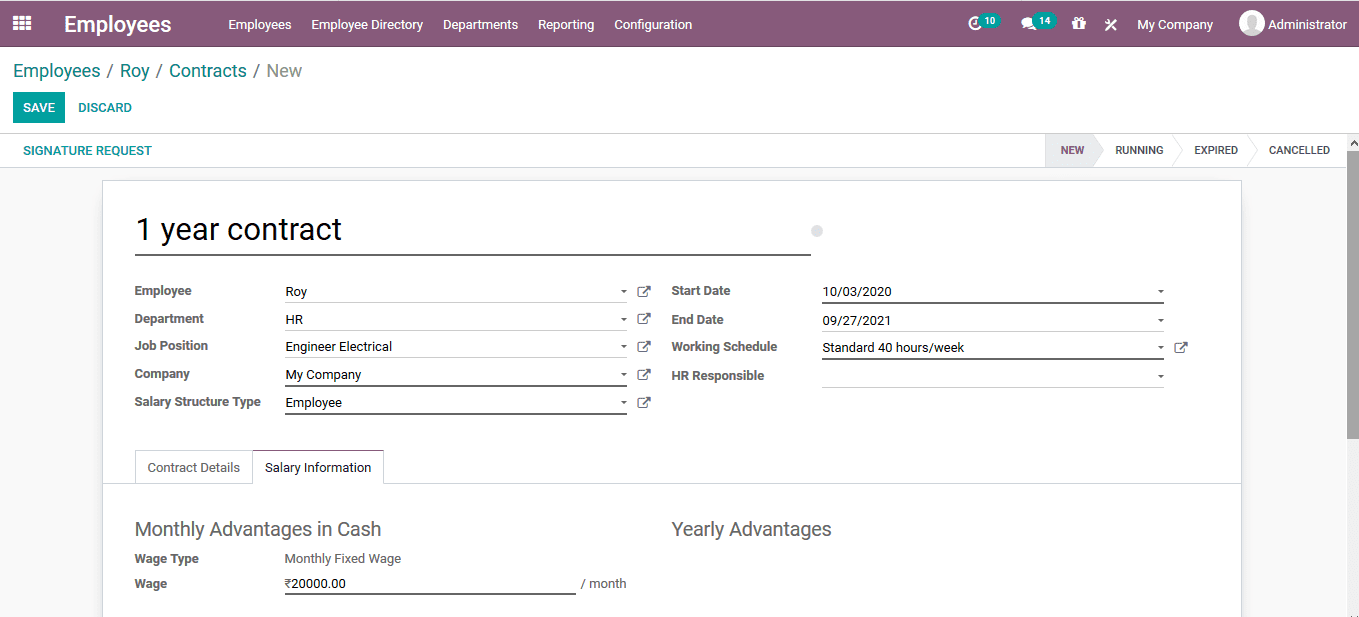Viewport: 1359px width, 617px height.
Task: Open the Salary Structure Type external link icon
Action: [x=644, y=402]
